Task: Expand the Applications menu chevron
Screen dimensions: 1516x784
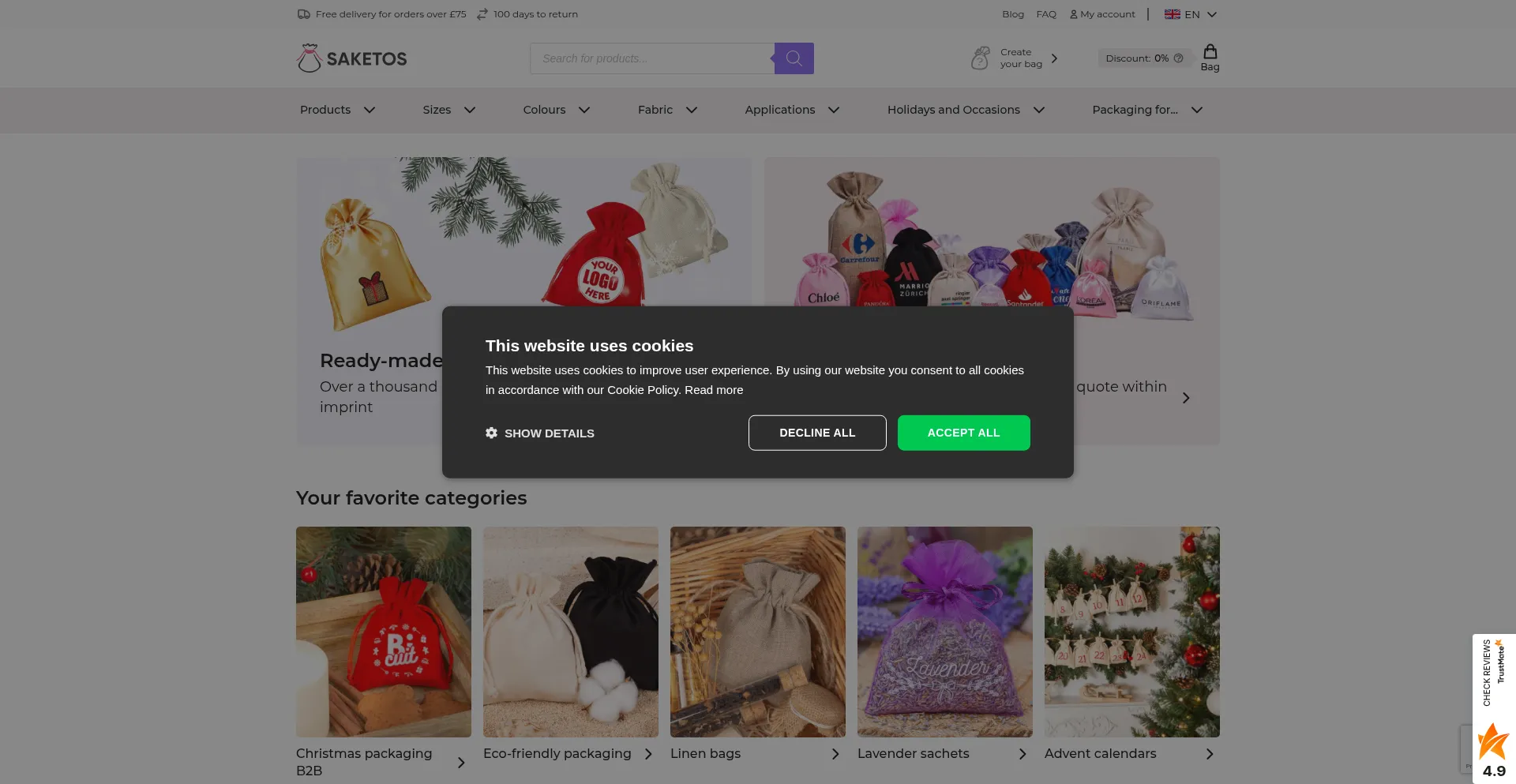Action: click(834, 110)
